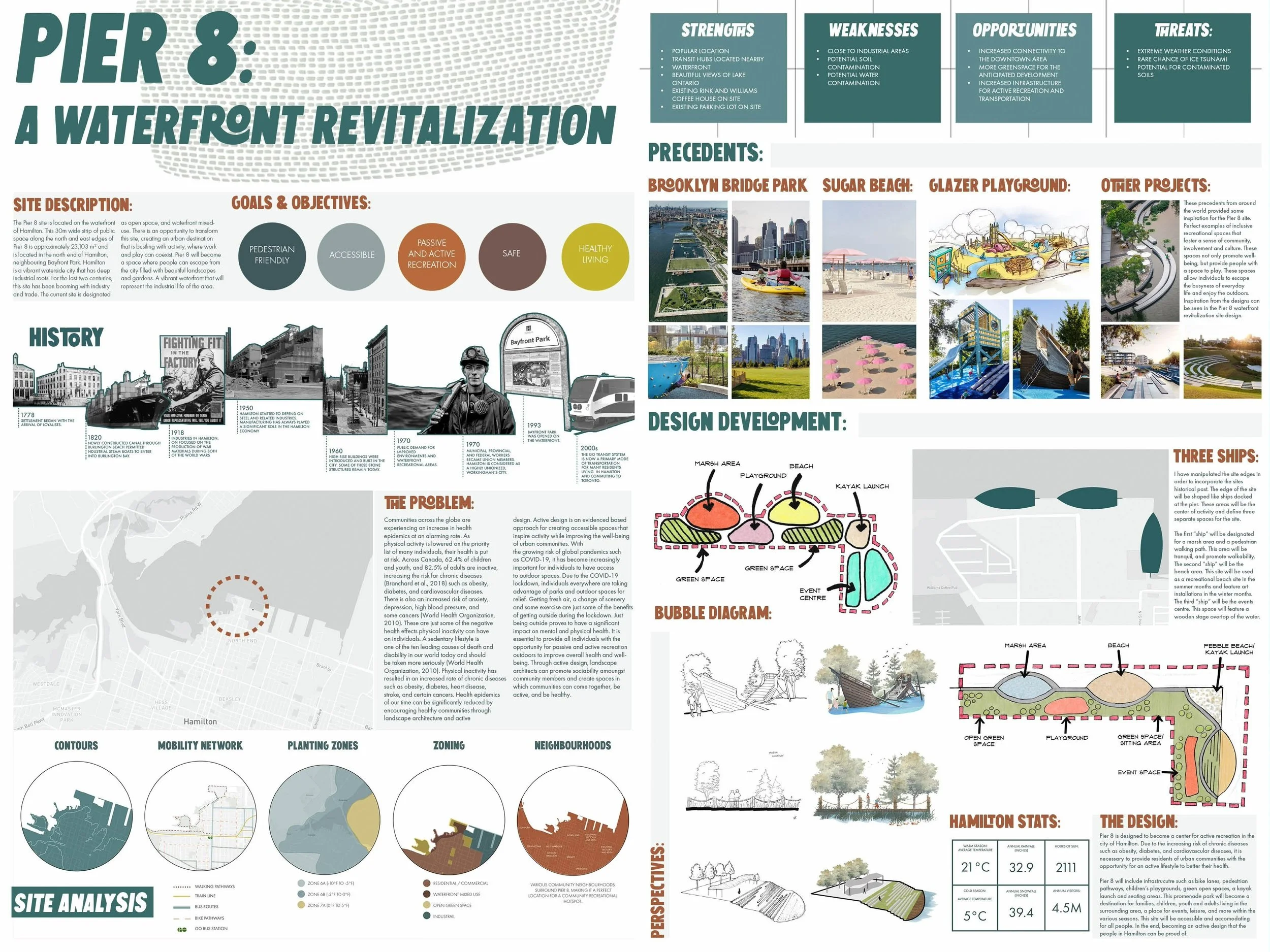
Task: Select the brown Safe goal circle
Action: tap(512, 256)
